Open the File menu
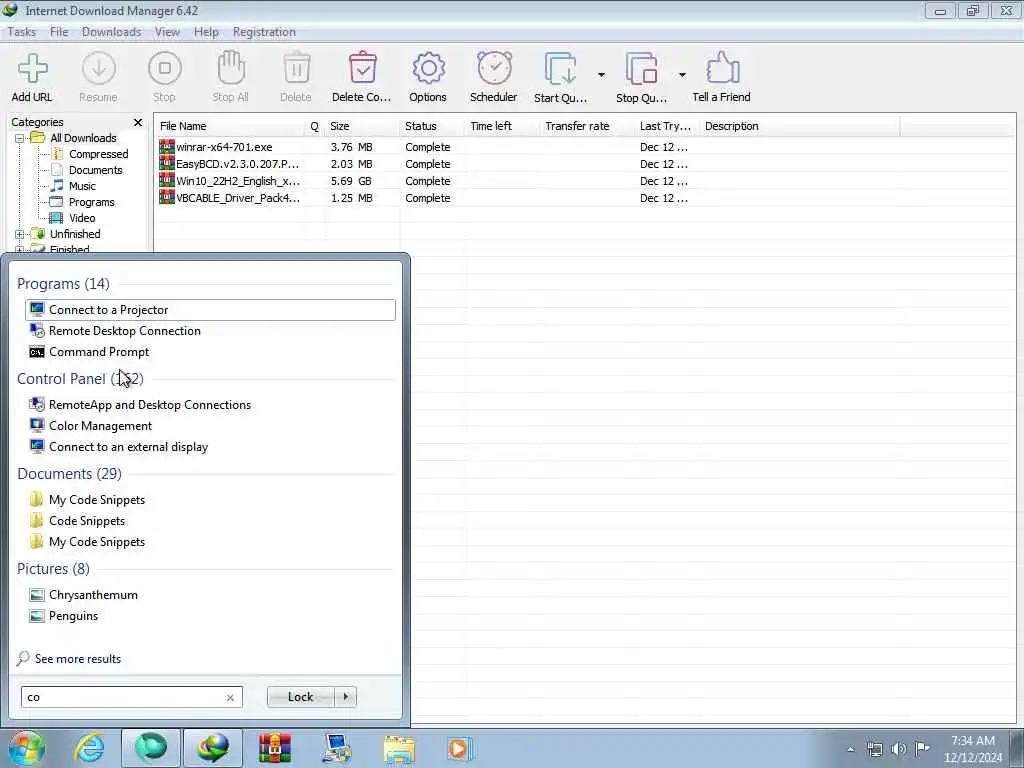Screen dimensions: 1024x768 [x=59, y=32]
